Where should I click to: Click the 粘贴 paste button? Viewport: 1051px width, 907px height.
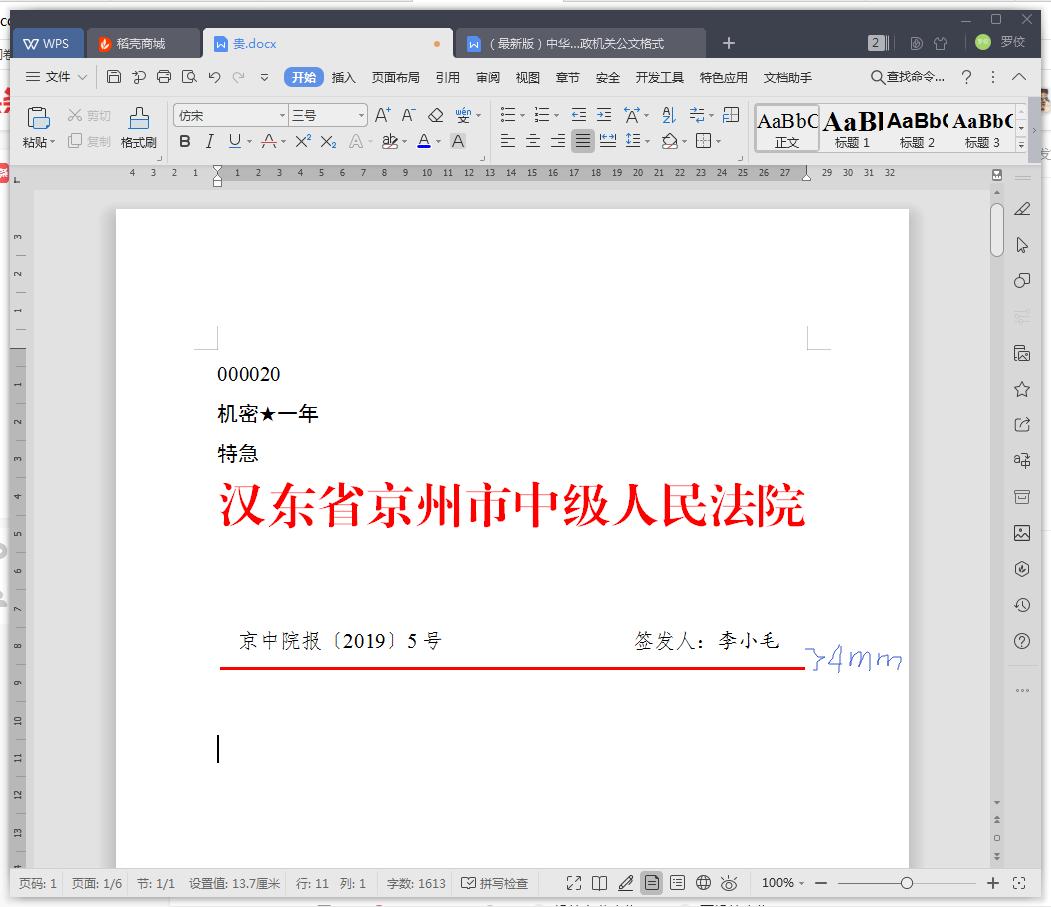pyautogui.click(x=37, y=125)
